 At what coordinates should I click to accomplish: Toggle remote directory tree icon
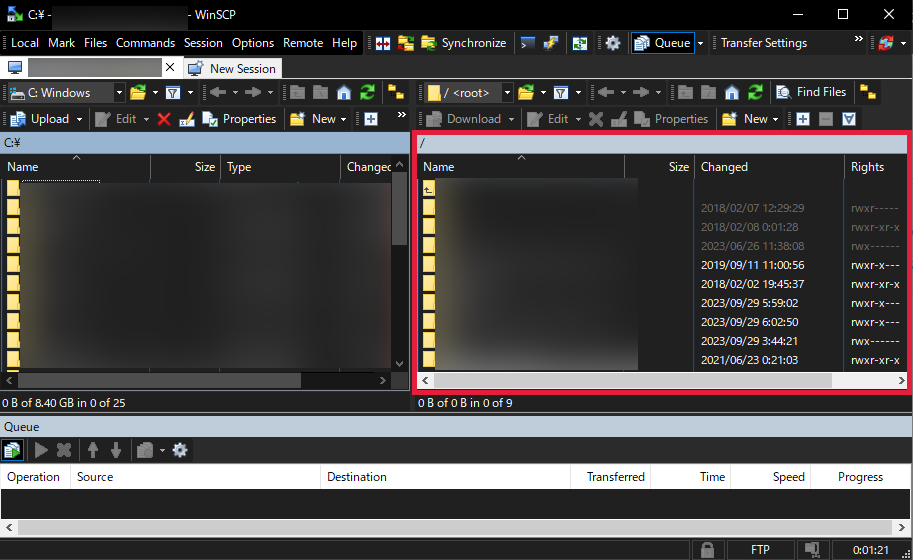click(x=868, y=93)
